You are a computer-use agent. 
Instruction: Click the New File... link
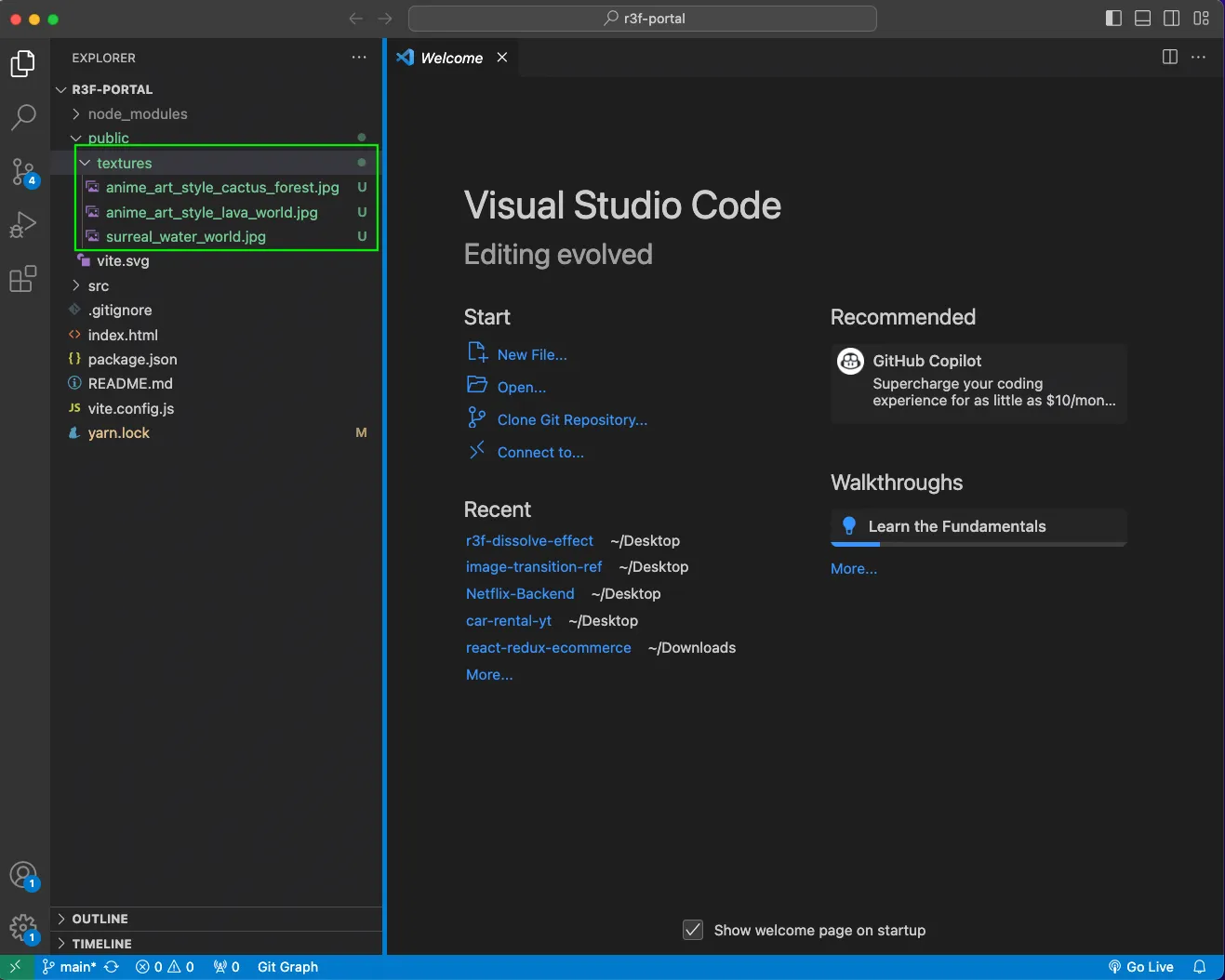pos(531,354)
